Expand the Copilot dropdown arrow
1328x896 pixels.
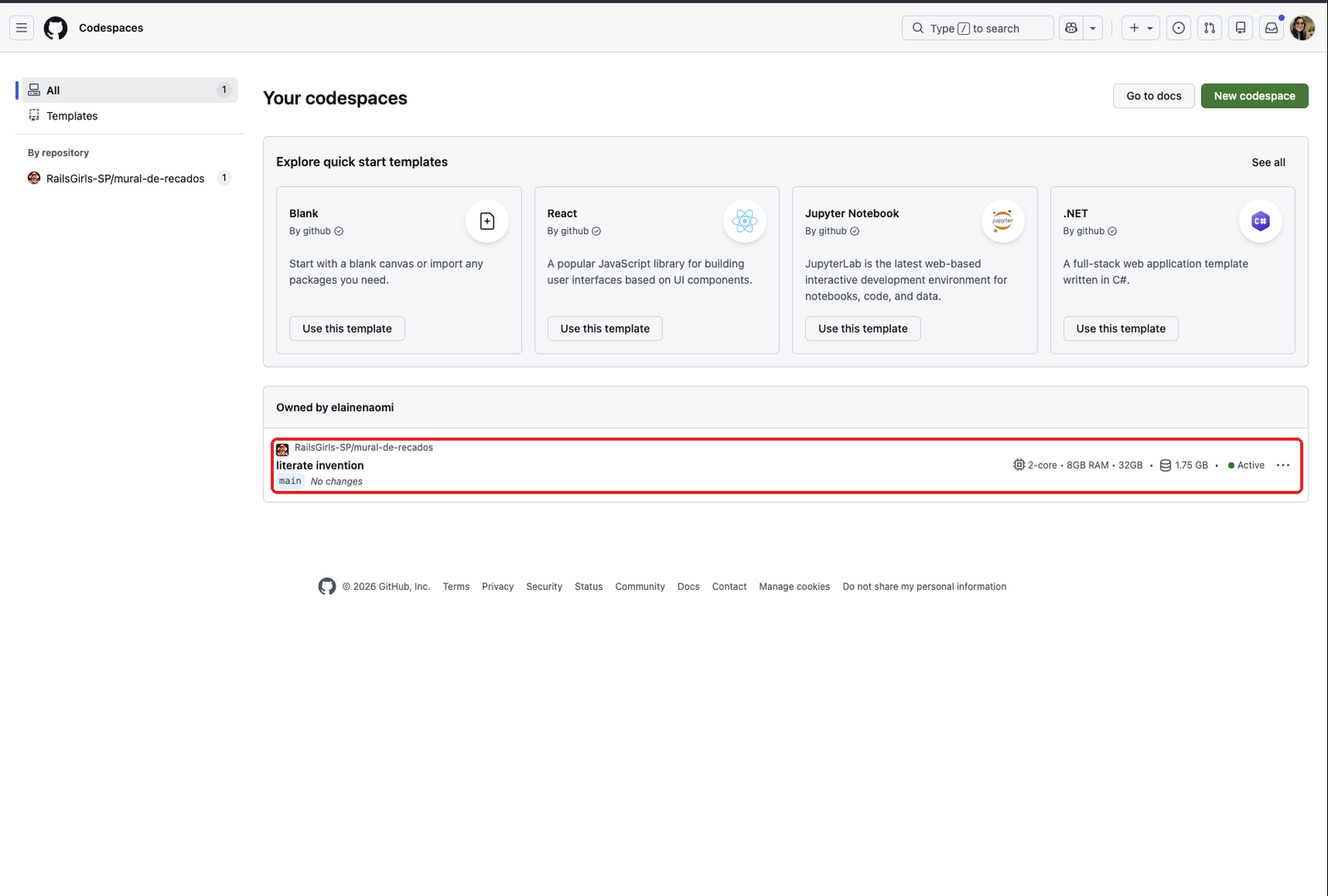(1093, 28)
